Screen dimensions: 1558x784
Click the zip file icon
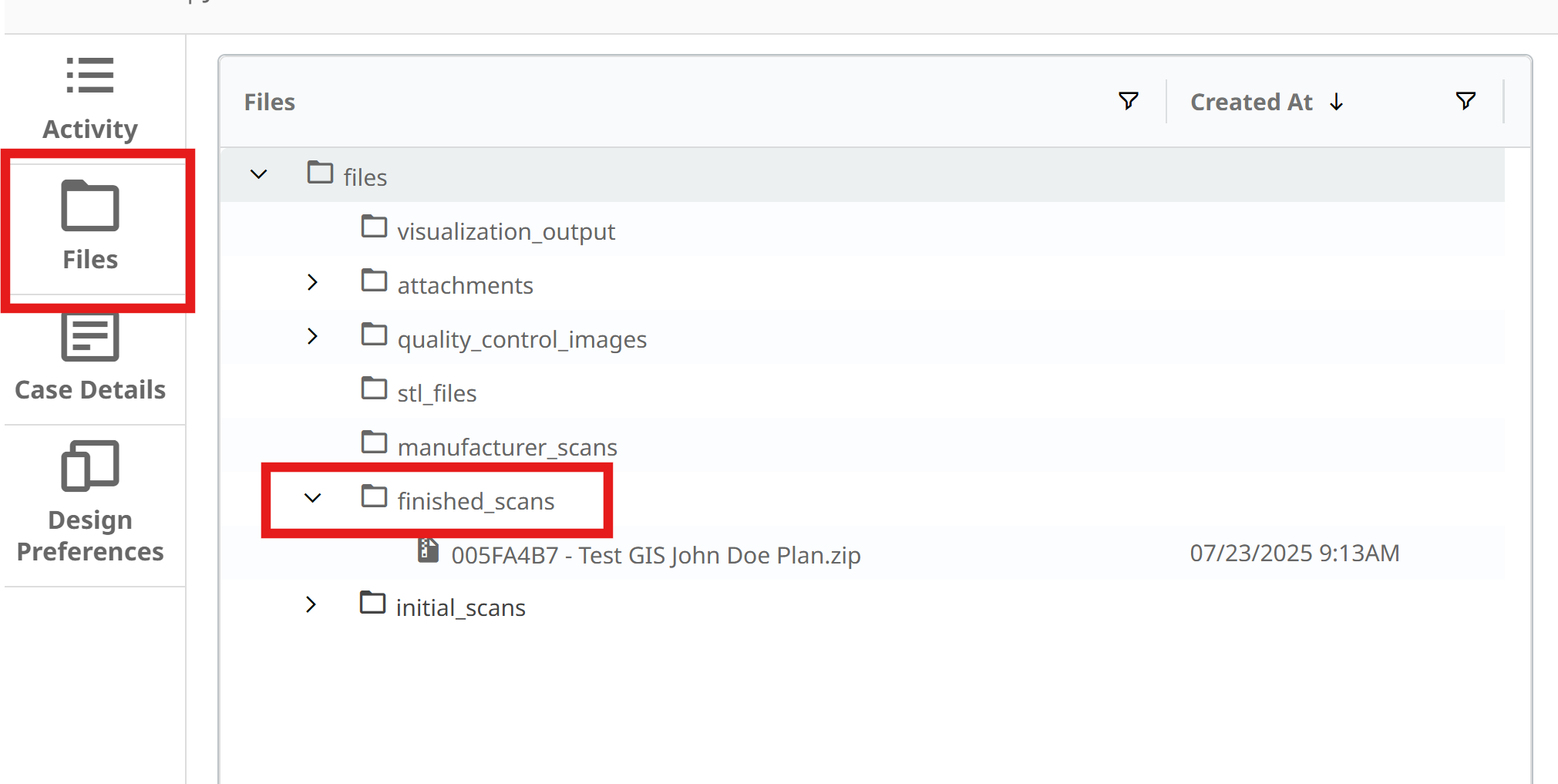(428, 551)
